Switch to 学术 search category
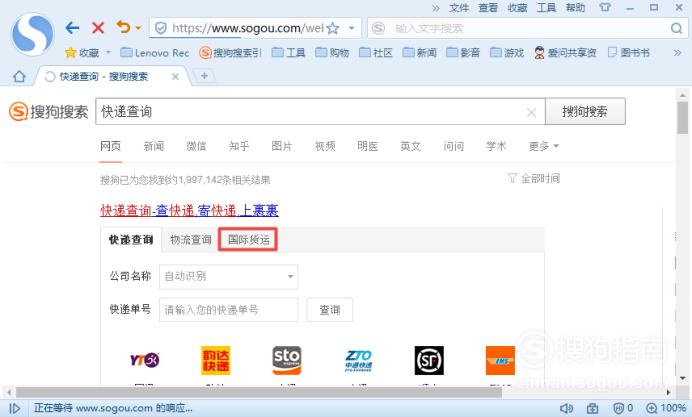Image resolution: width=692 pixels, height=417 pixels. tap(496, 146)
